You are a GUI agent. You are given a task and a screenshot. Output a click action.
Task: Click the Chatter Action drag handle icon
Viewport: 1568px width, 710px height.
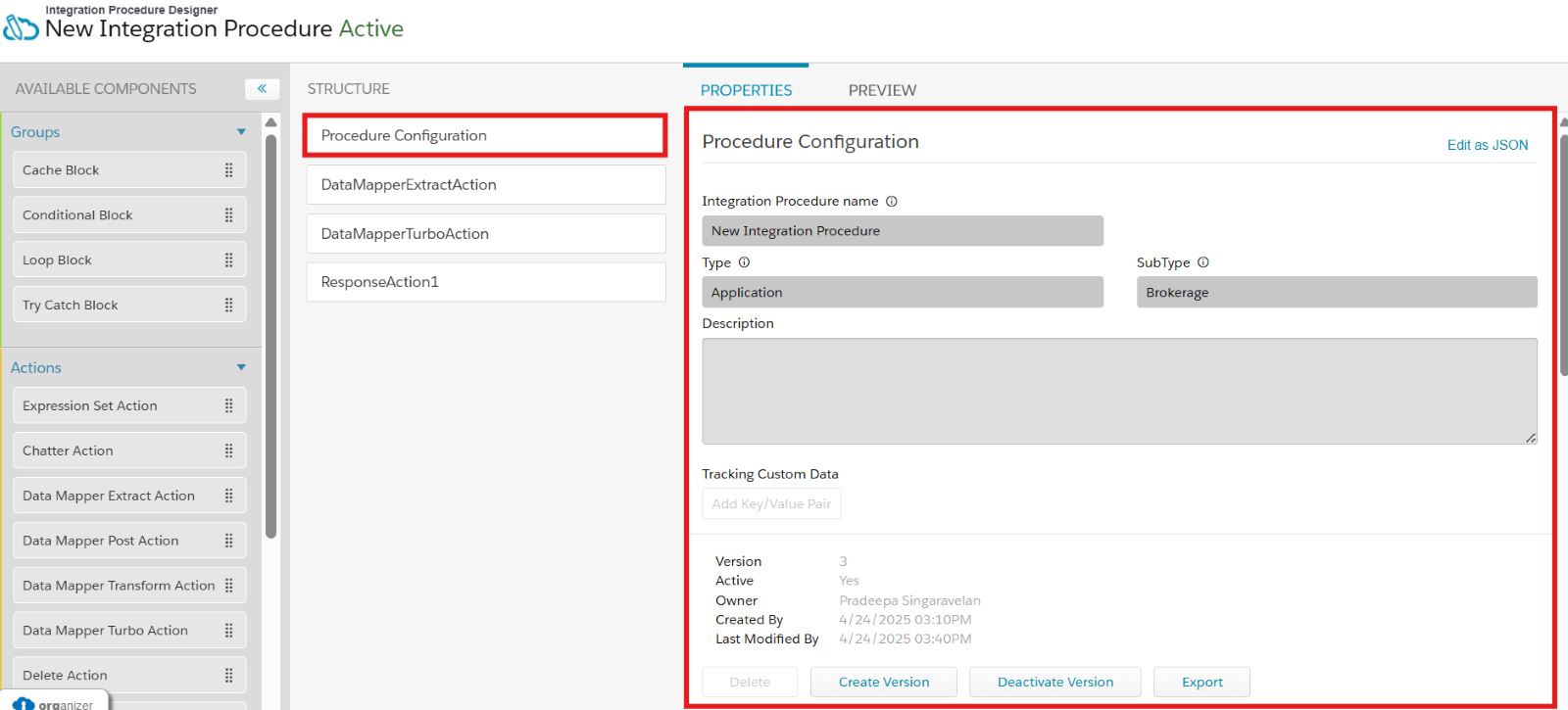tap(228, 451)
